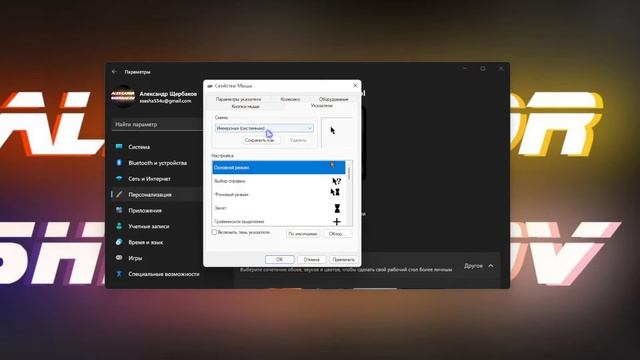Select the Графическое выделение crosshair row
The image size is (640, 360).
click(x=278, y=221)
